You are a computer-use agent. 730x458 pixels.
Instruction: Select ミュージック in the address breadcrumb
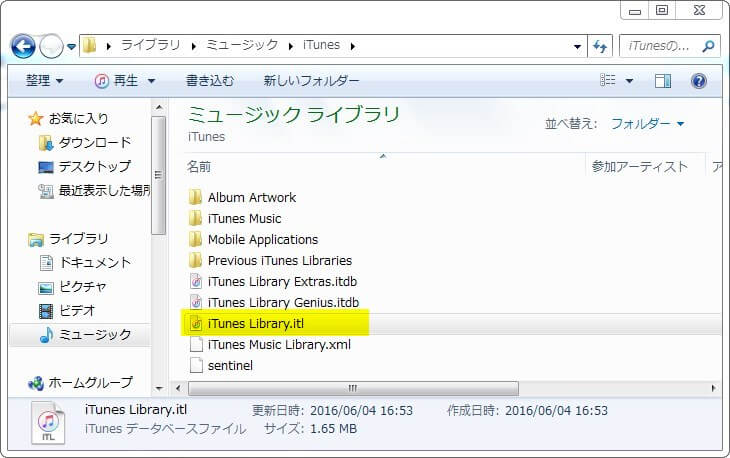(242, 45)
